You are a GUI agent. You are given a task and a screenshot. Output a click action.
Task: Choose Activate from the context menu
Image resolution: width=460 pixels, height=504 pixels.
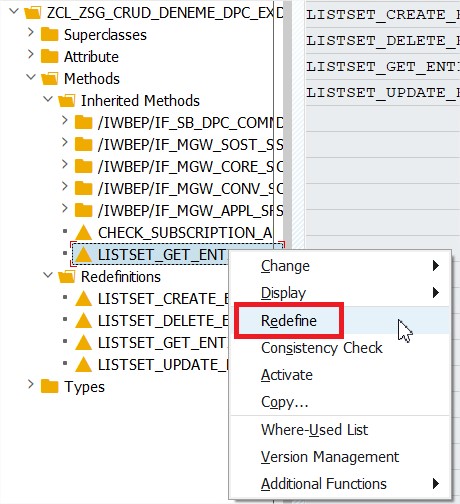tap(287, 375)
